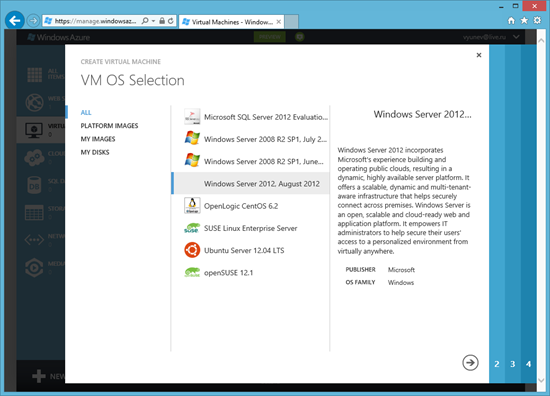Screen dimensions: 550x396
Task: Jump to wizard step 3
Action: point(513,364)
